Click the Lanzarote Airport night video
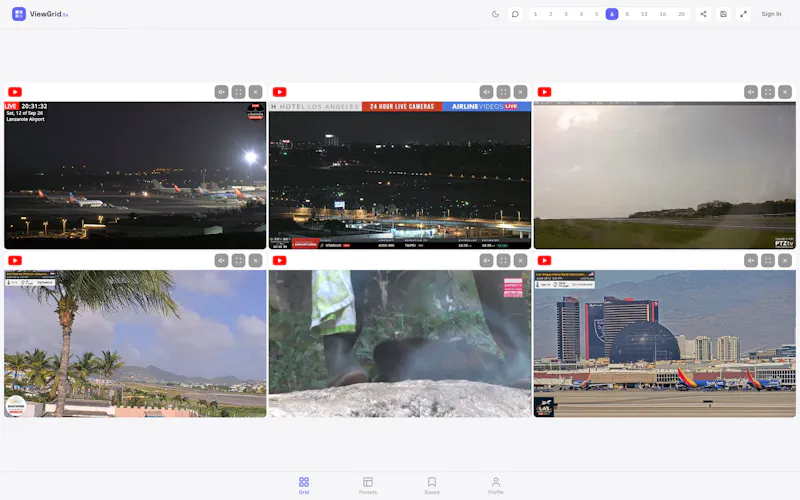Screen dimensions: 800x500 (135, 175)
